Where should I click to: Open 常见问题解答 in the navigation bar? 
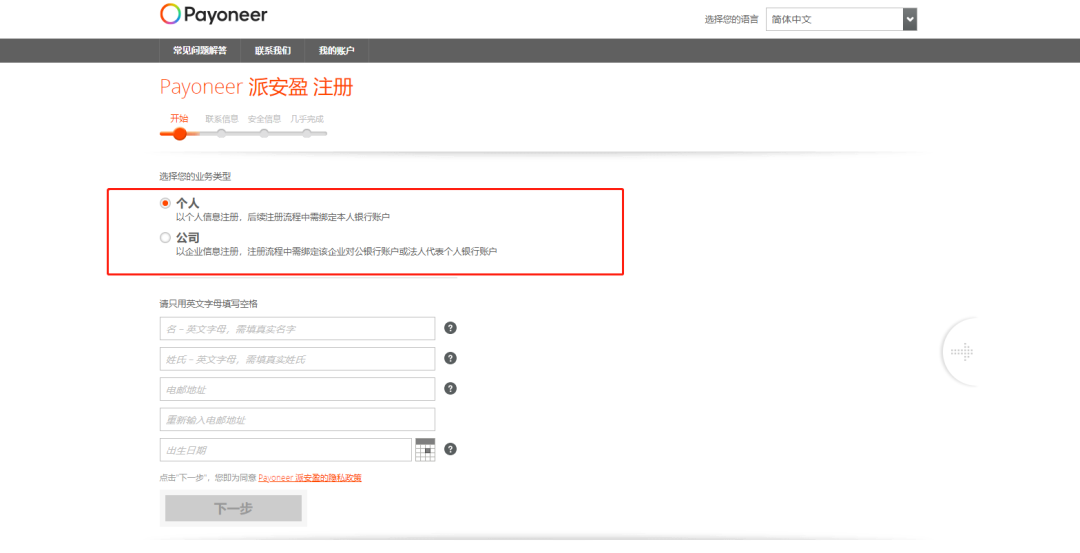pyautogui.click(x=200, y=50)
